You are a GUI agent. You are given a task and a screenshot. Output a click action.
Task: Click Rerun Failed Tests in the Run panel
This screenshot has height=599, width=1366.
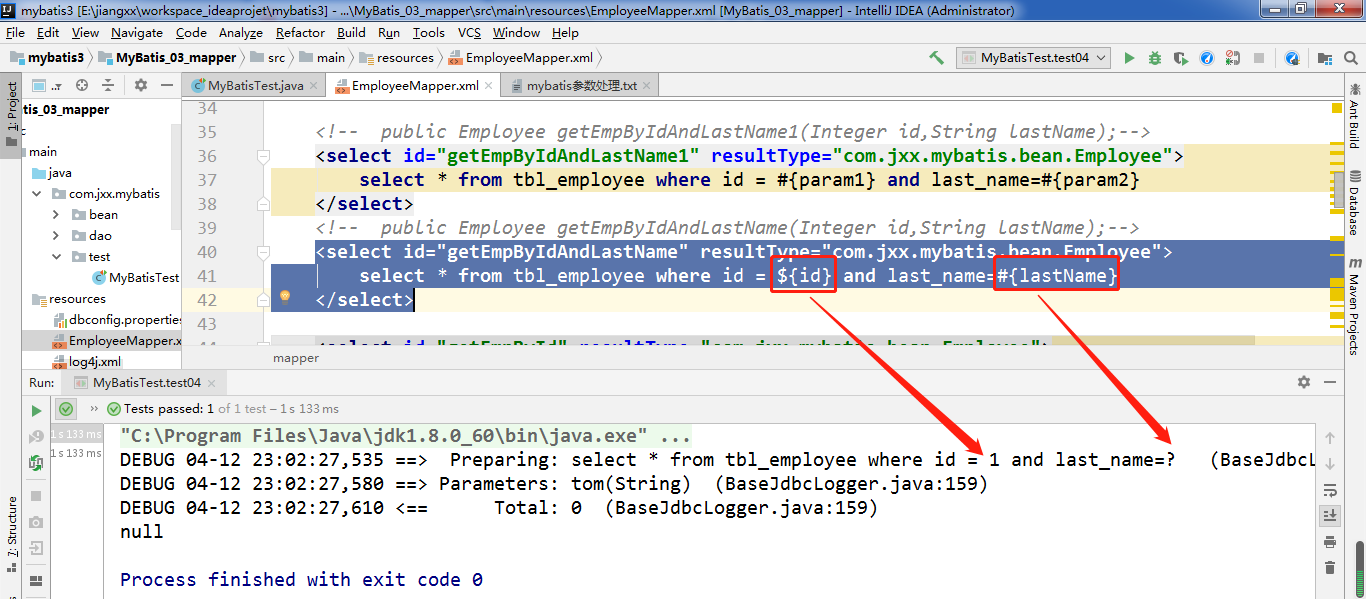point(36,436)
